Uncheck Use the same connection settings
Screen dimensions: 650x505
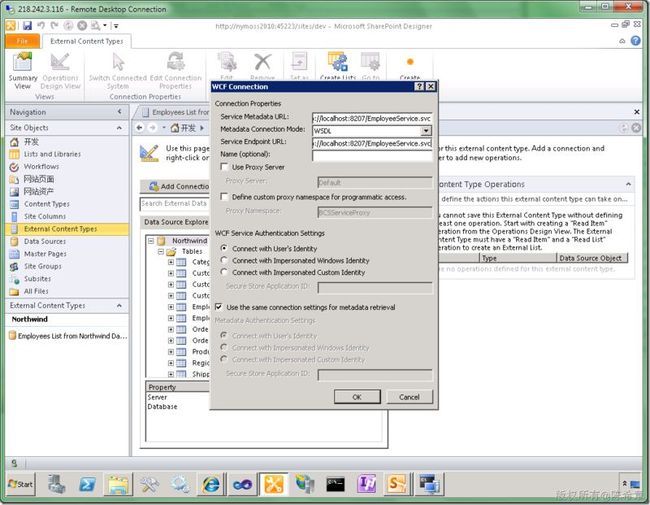(x=218, y=307)
